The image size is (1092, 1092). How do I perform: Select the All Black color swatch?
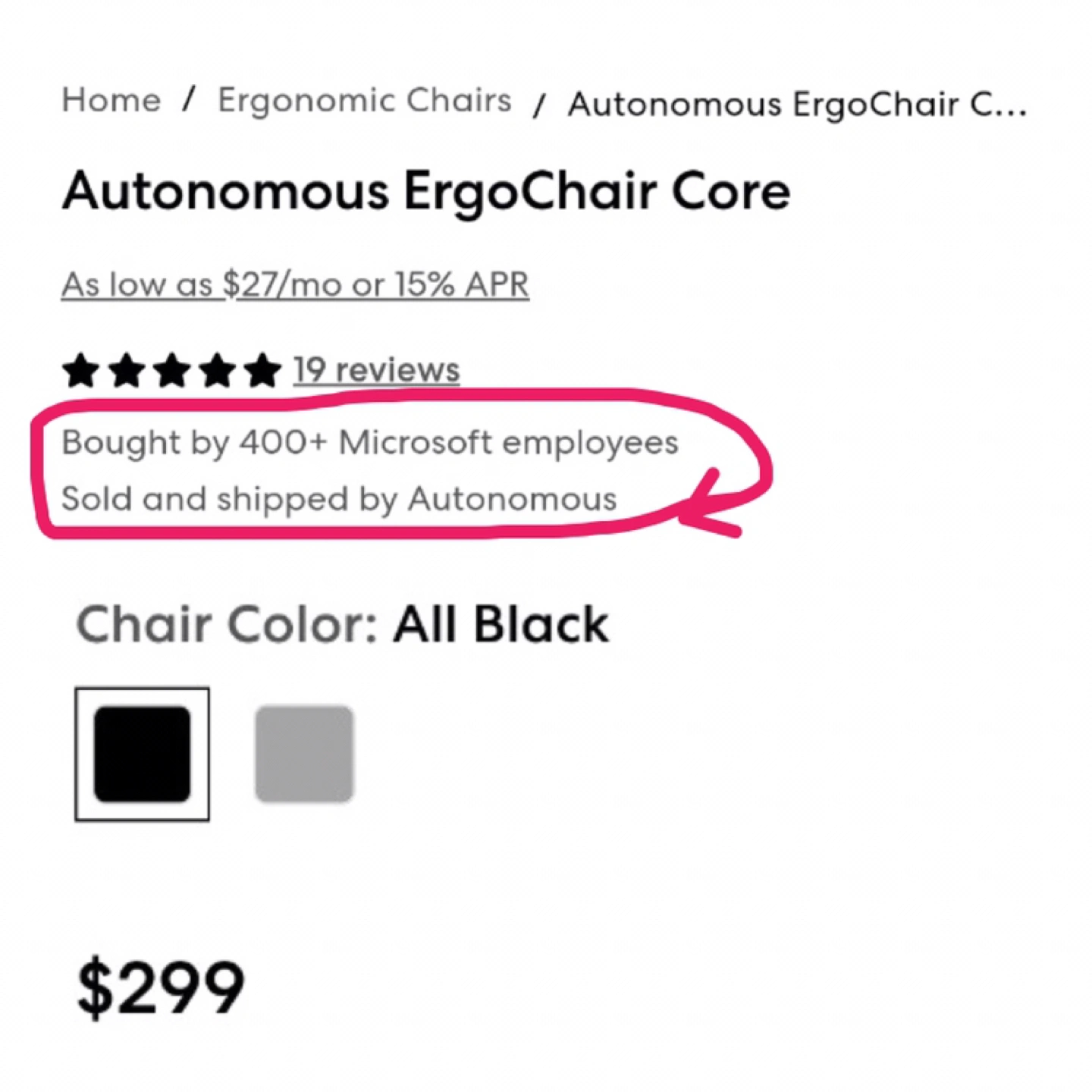tap(142, 754)
